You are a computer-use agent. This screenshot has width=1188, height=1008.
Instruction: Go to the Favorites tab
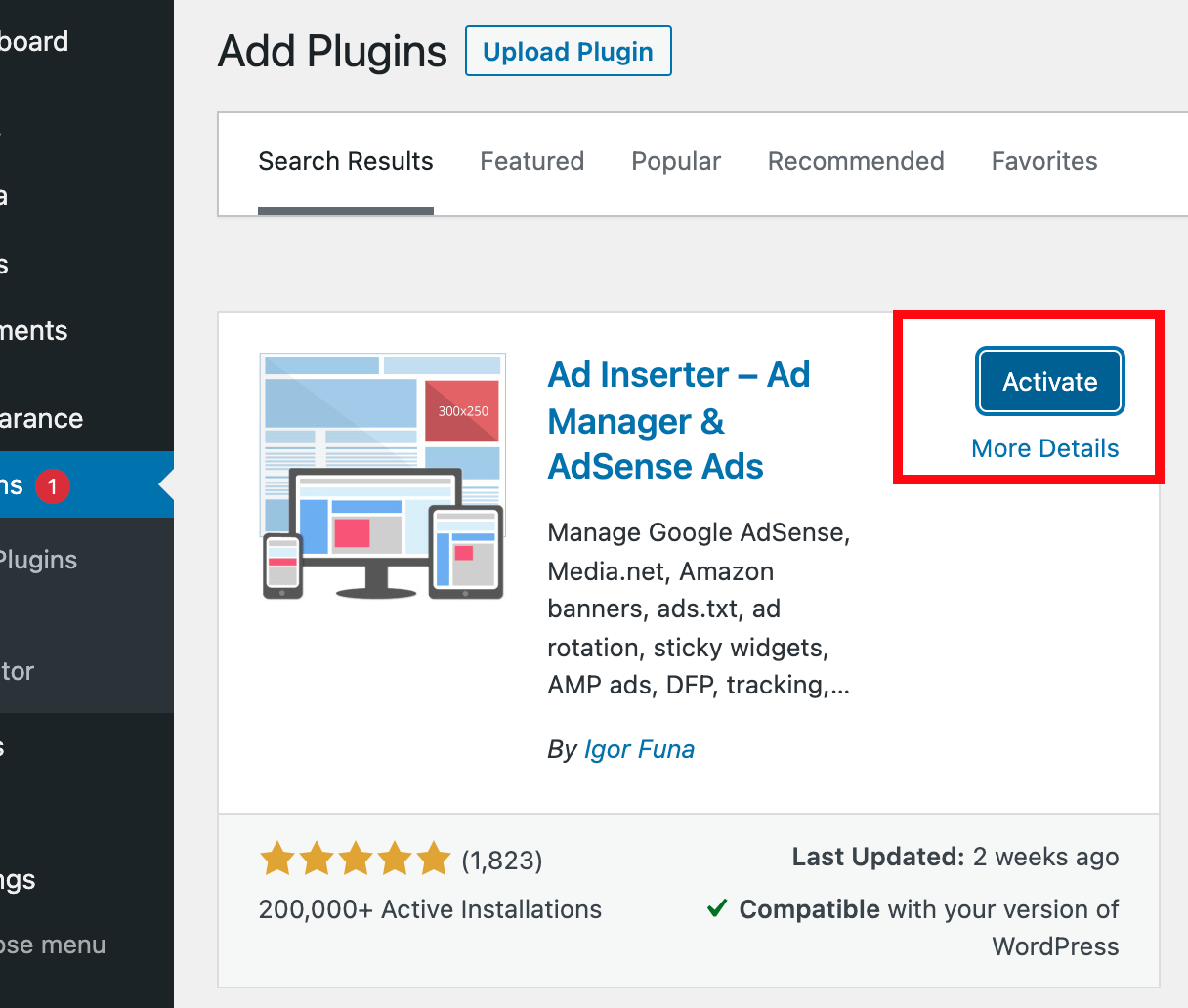(1044, 161)
